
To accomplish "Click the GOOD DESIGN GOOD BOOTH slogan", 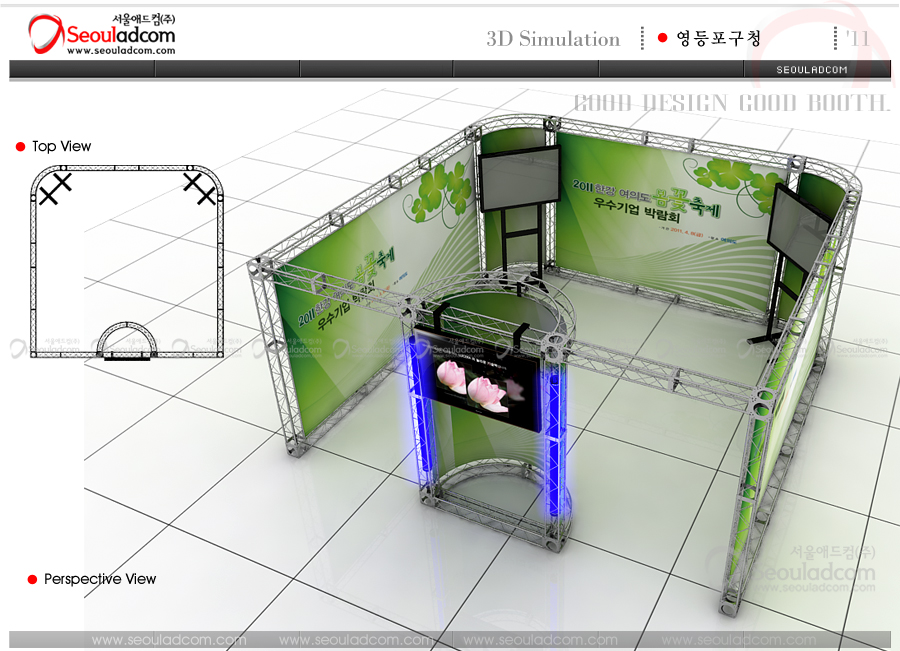I will click(x=731, y=103).
